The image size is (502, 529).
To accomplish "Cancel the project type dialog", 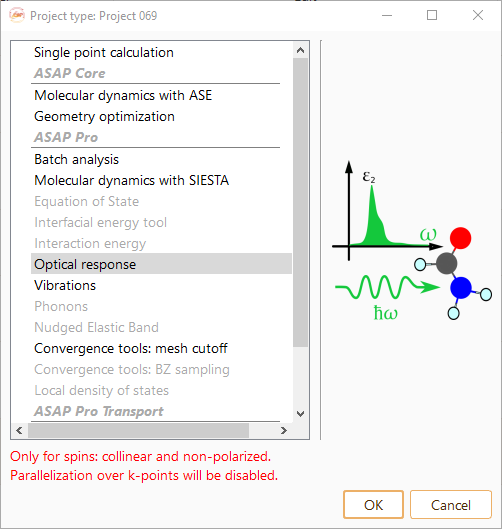I will tap(451, 505).
